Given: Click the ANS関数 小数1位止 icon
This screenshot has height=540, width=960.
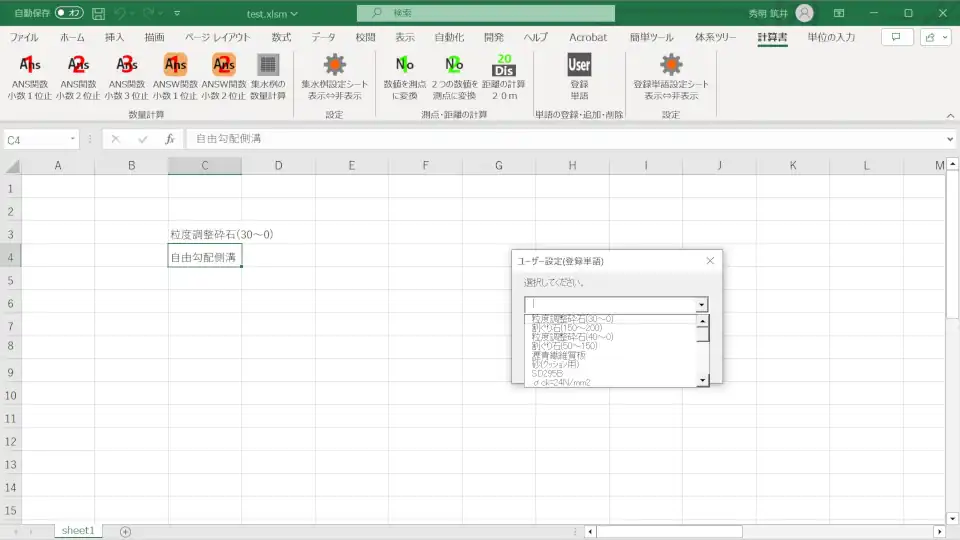Looking at the screenshot, I should click(x=30, y=66).
